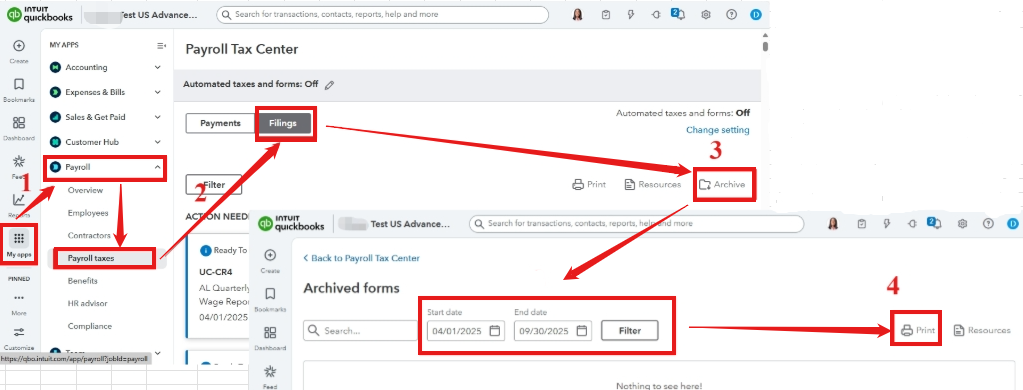
Task: Click QuickBooks logo in Payroll Tax Center window
Action: 40,14
